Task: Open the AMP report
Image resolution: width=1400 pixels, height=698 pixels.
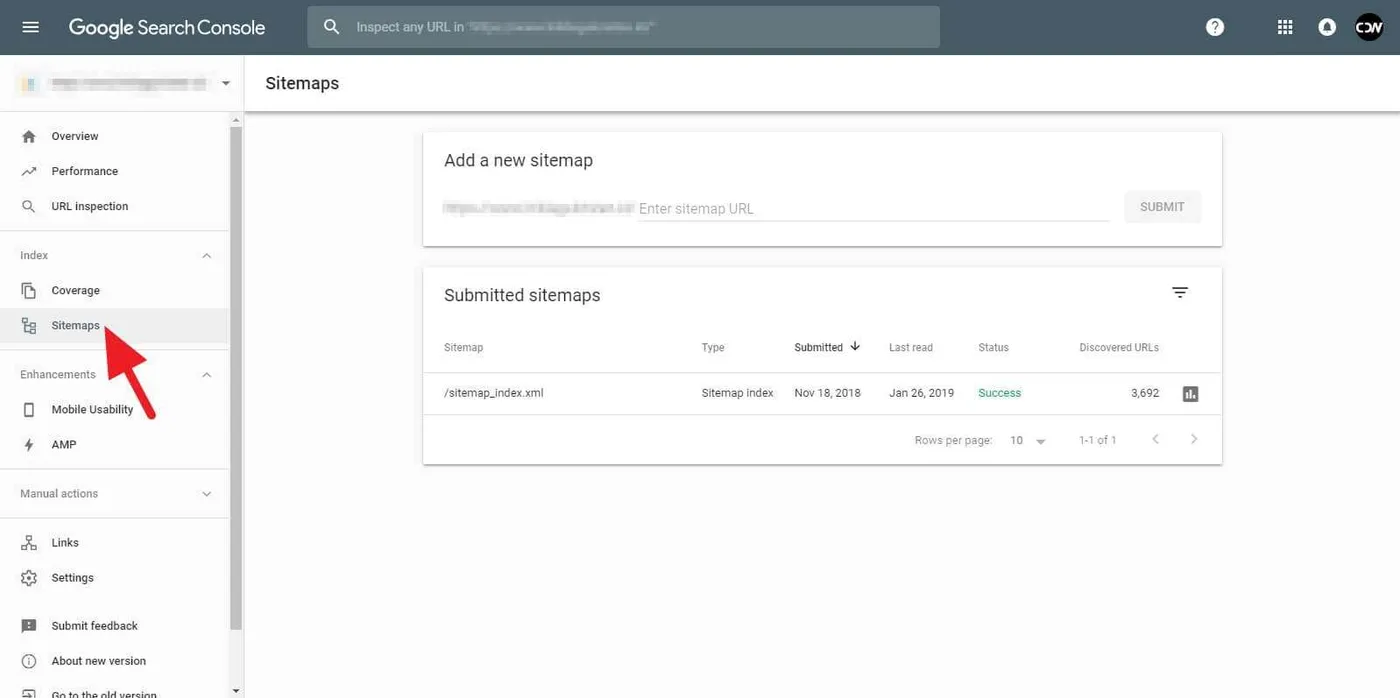Action: pos(114,444)
